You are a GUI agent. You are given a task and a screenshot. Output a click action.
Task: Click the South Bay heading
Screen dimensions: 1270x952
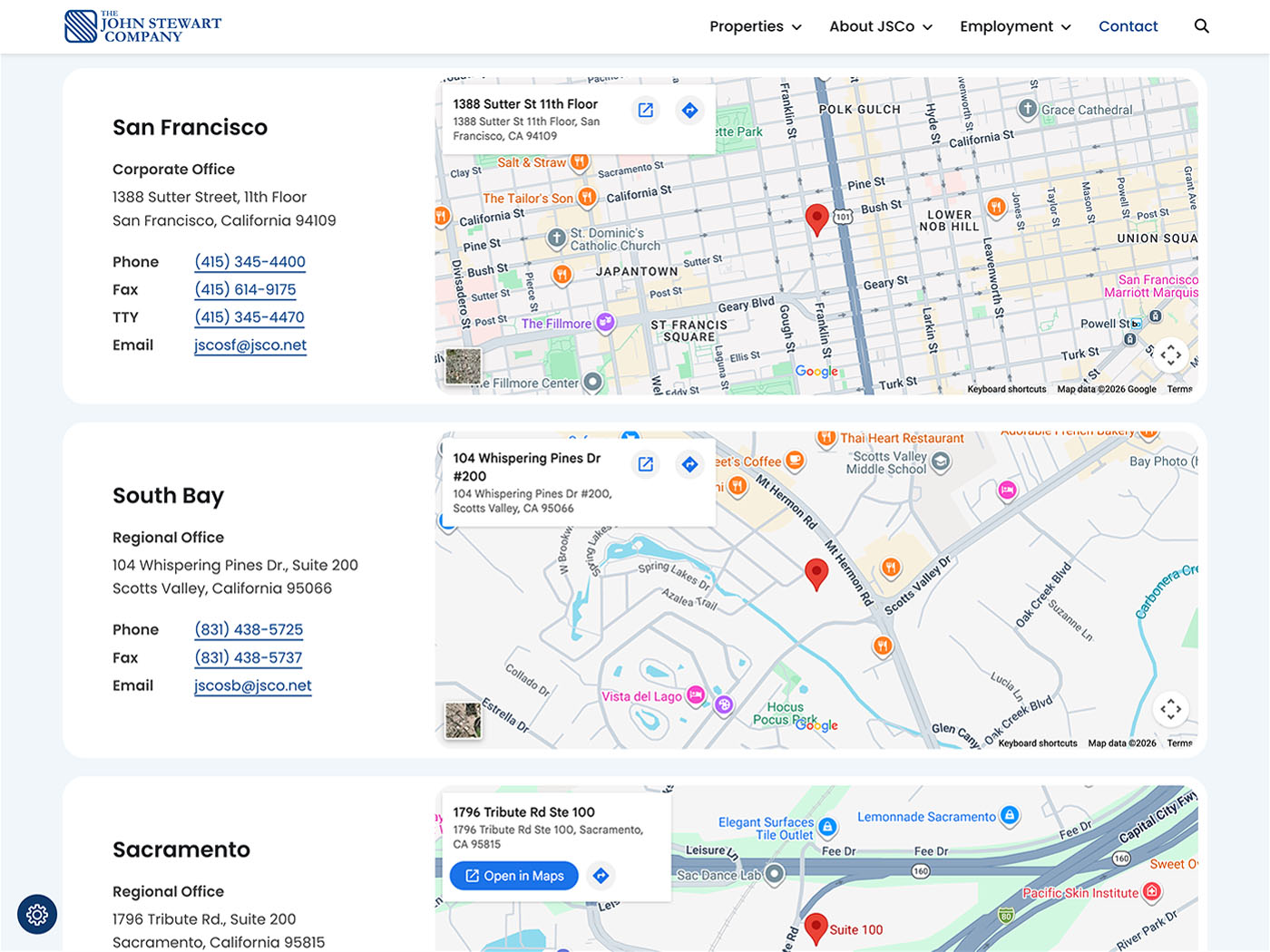[x=168, y=496]
